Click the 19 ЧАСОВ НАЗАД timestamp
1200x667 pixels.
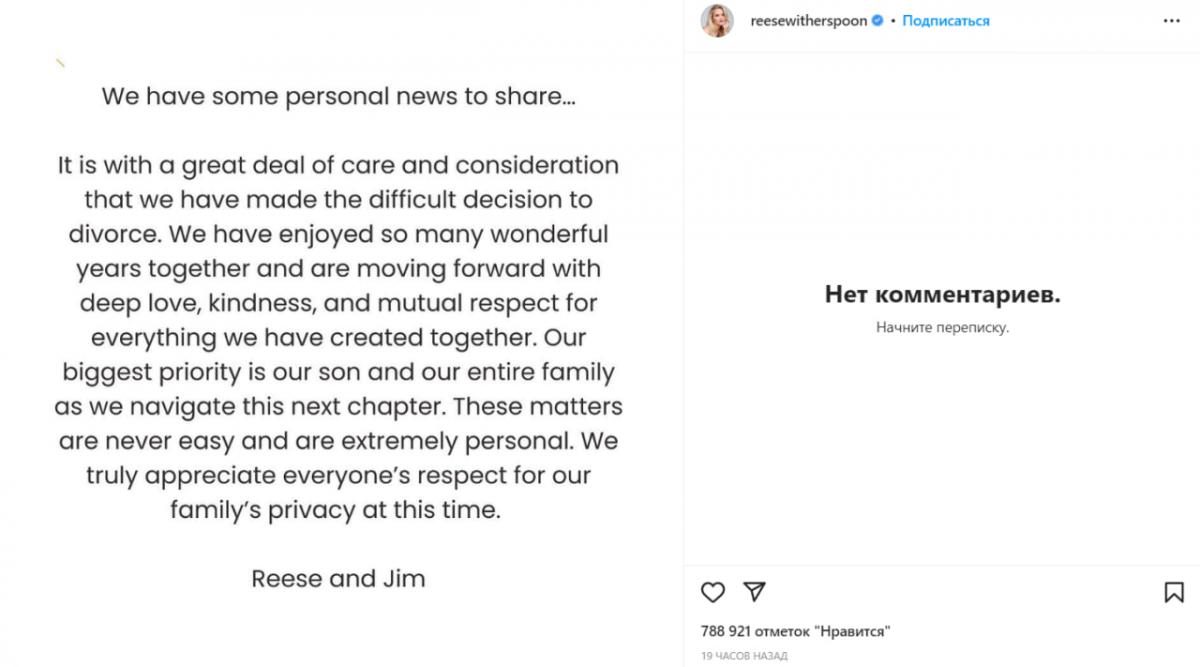point(744,656)
